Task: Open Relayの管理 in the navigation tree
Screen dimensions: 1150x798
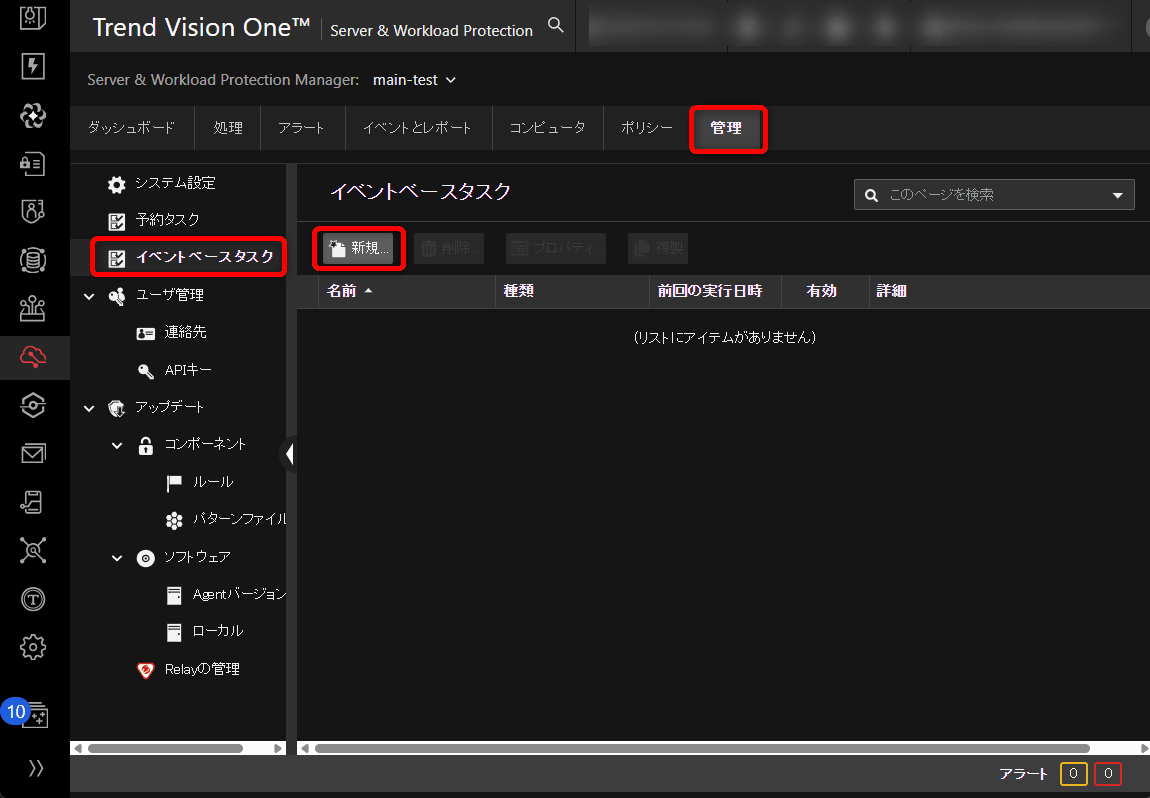Action: [x=203, y=669]
